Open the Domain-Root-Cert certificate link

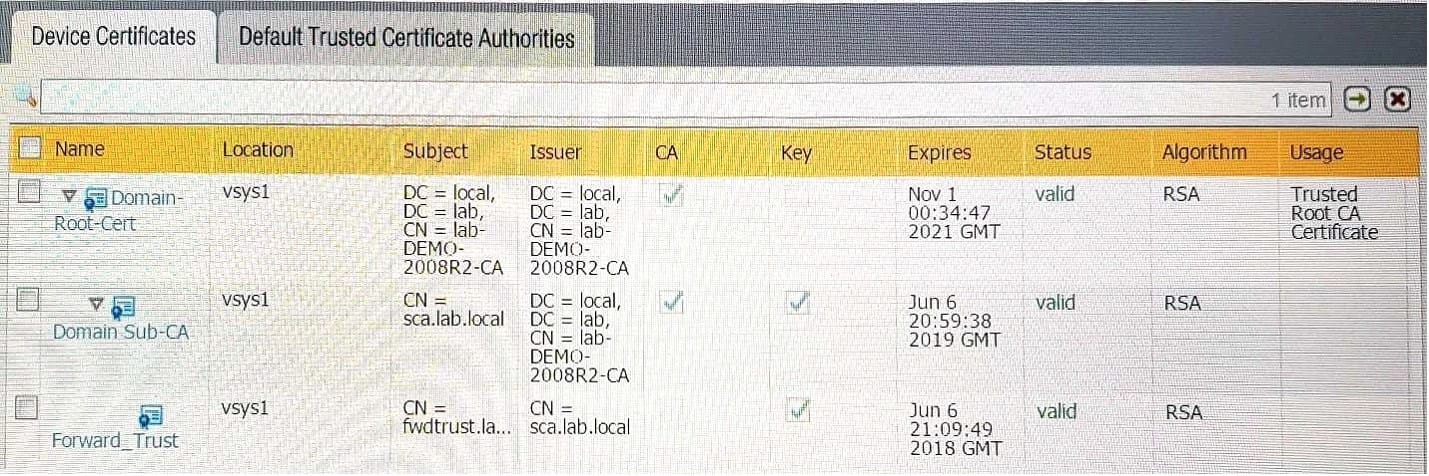[x=119, y=210]
